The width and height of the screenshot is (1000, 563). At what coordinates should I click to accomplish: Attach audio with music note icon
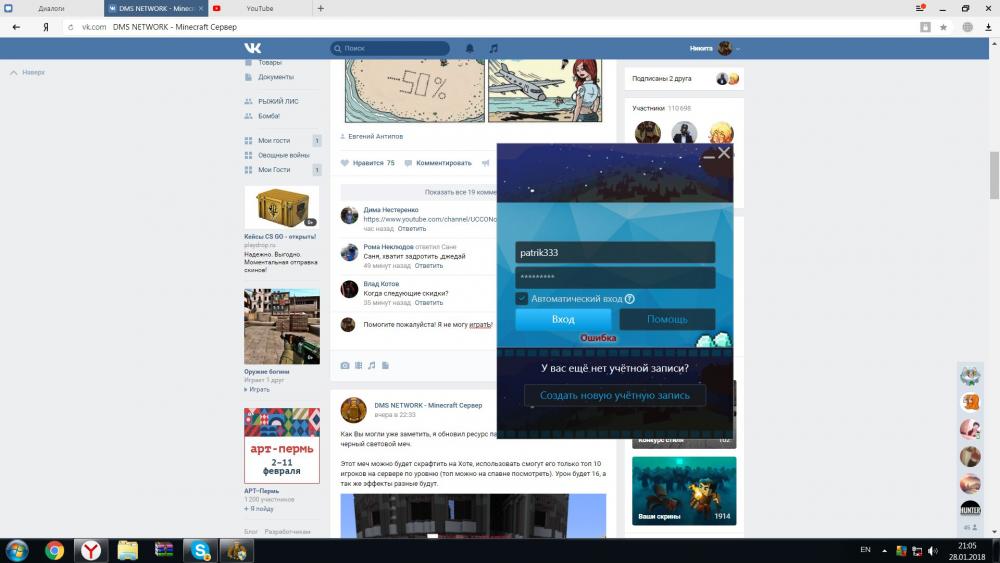[x=372, y=365]
